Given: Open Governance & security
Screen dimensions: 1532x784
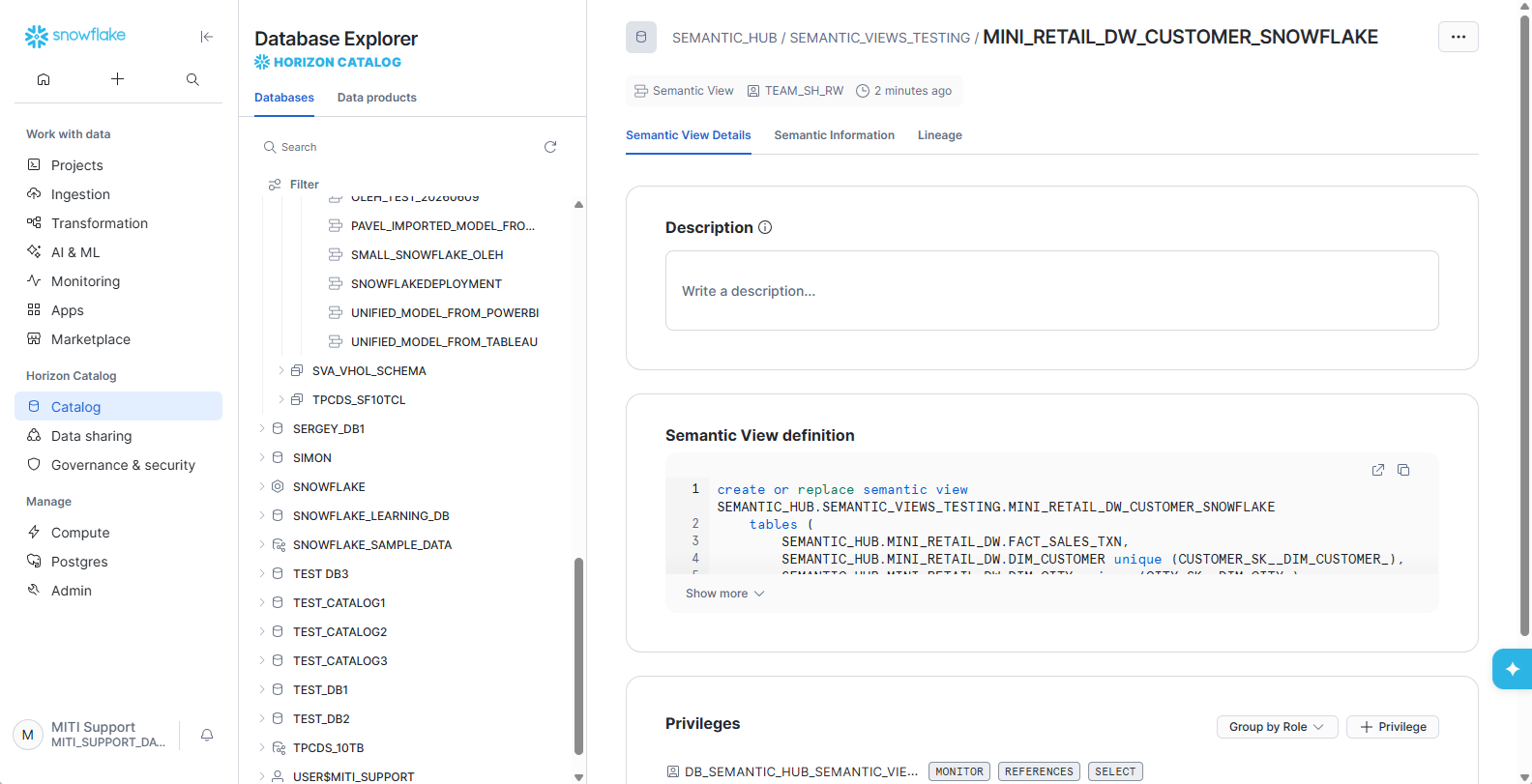Looking at the screenshot, I should (118, 465).
